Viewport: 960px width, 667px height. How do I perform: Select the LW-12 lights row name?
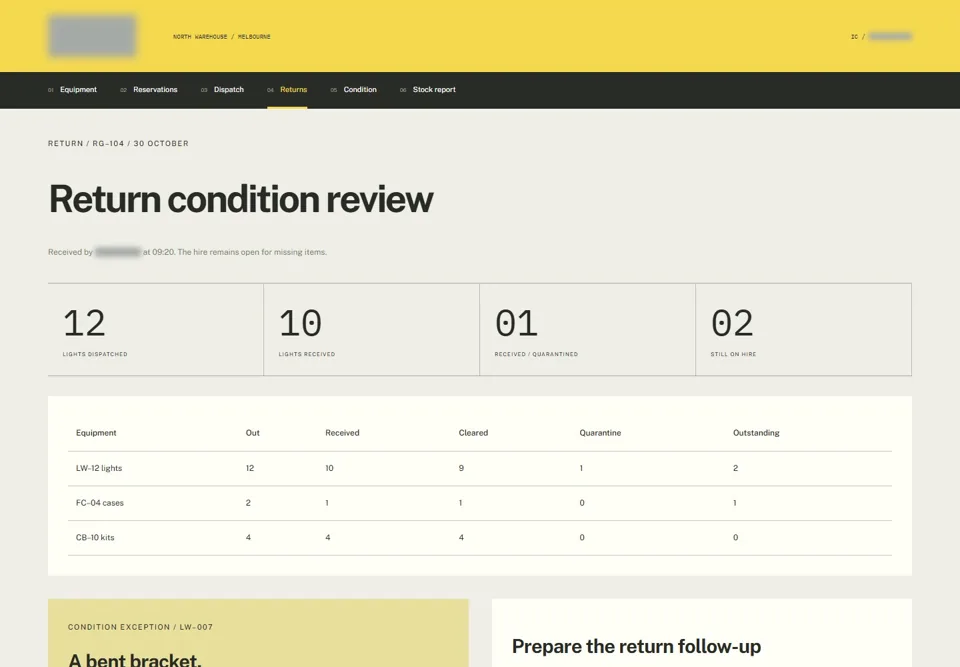(99, 468)
